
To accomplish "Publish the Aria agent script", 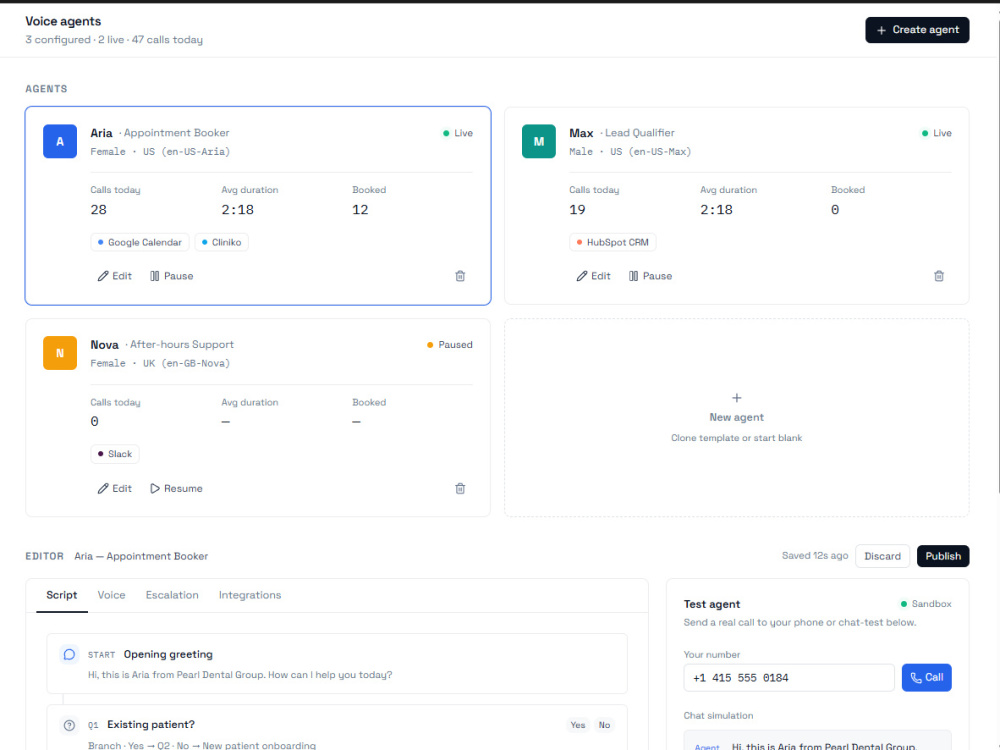I will point(943,556).
